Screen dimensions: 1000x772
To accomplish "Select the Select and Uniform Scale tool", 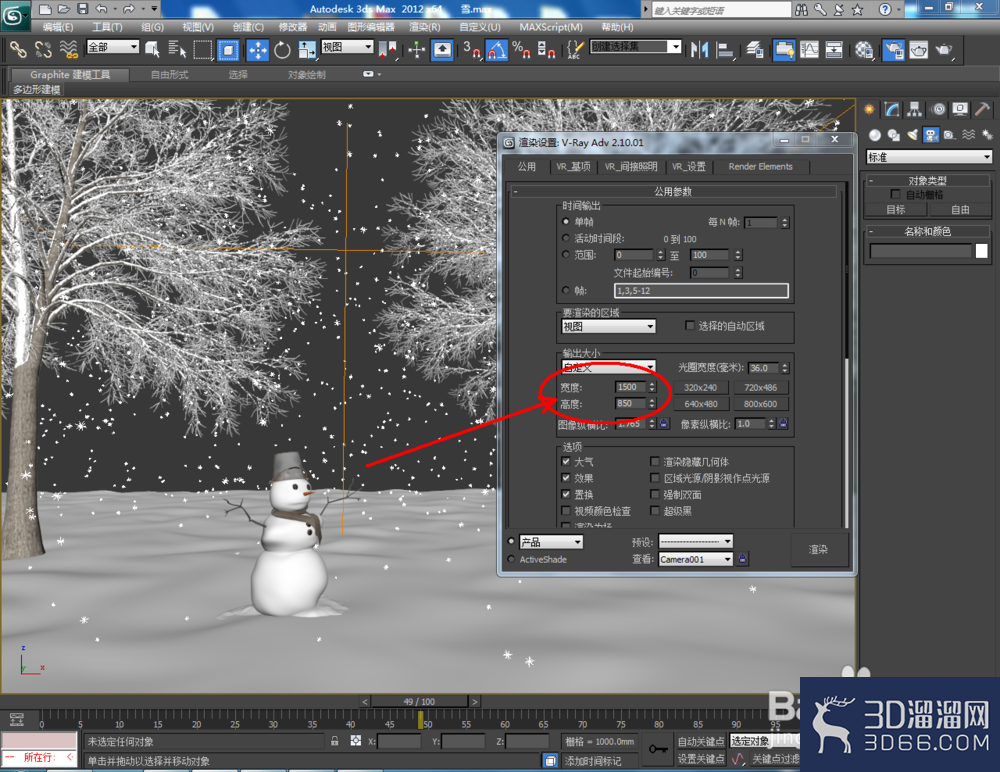I will [x=307, y=50].
